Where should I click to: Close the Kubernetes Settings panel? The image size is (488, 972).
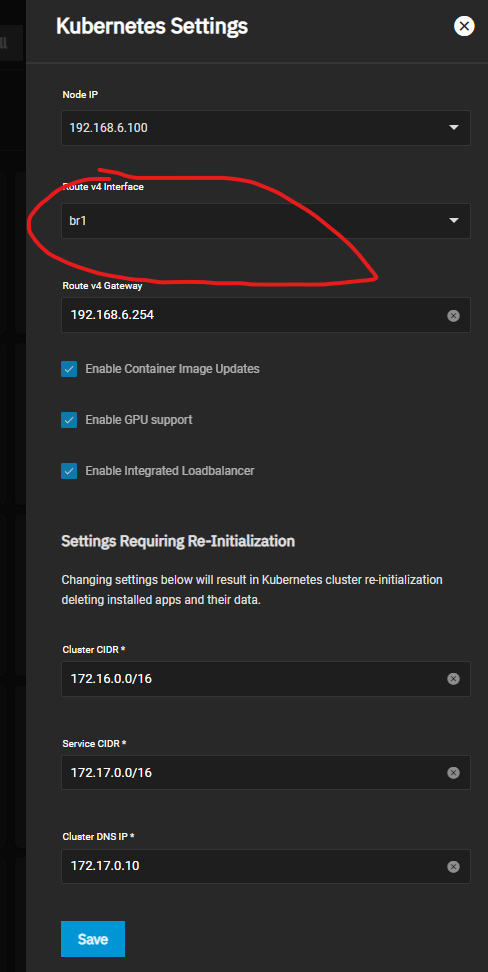[x=464, y=26]
